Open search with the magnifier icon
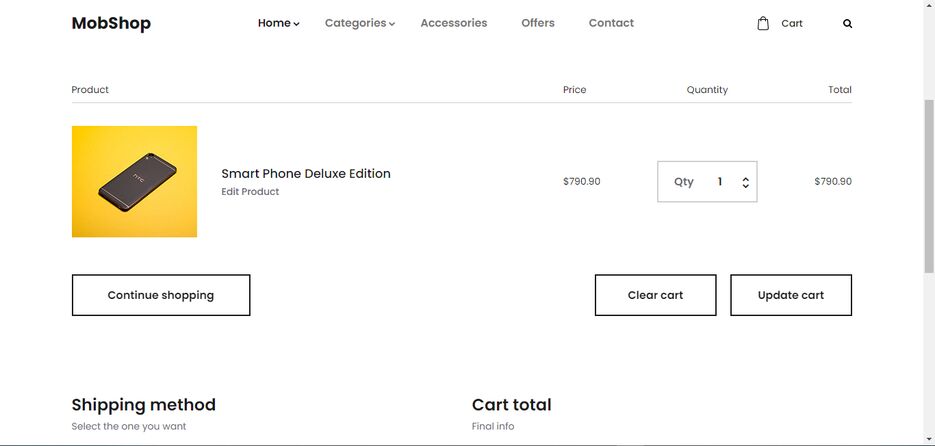The image size is (935, 446). click(847, 24)
